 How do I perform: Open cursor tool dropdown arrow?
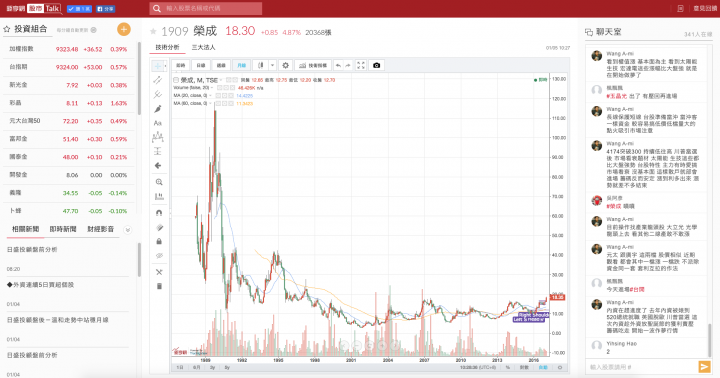pyautogui.click(x=165, y=66)
